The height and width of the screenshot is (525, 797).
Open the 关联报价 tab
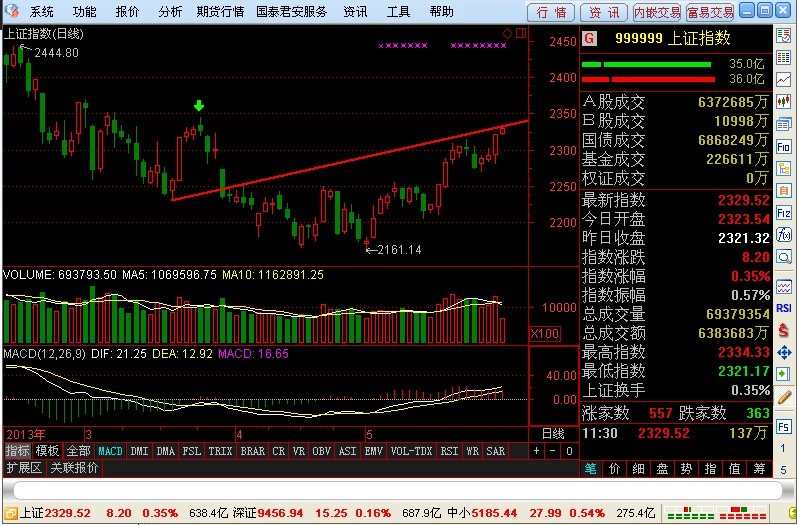coord(75,468)
